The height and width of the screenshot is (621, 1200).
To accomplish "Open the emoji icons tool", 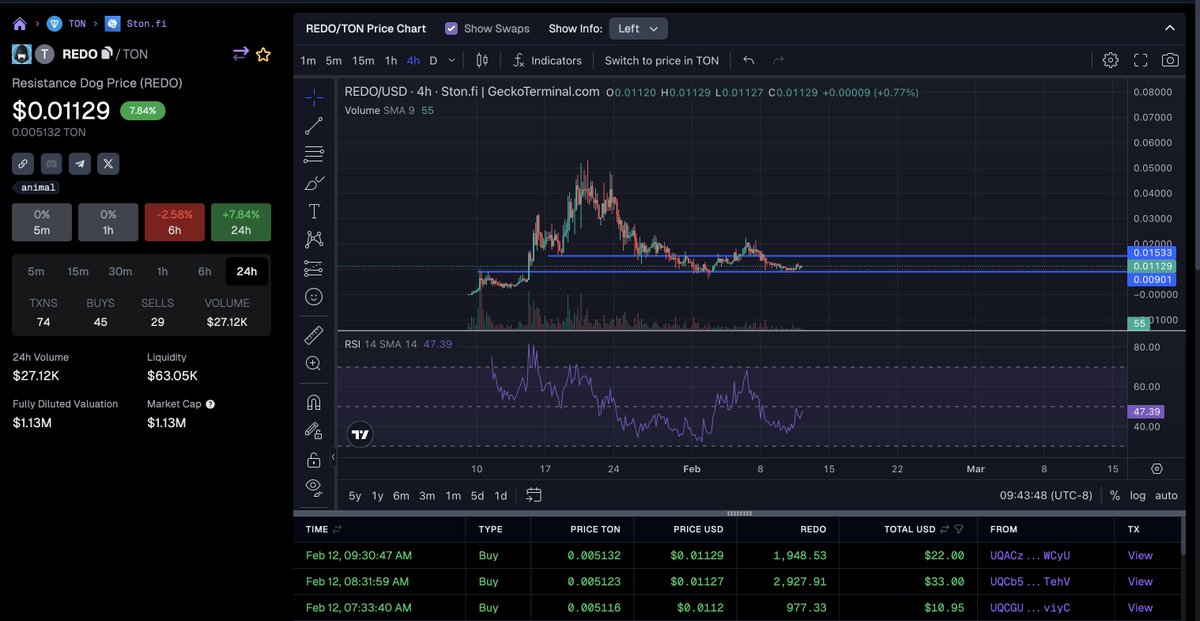I will pos(314,297).
